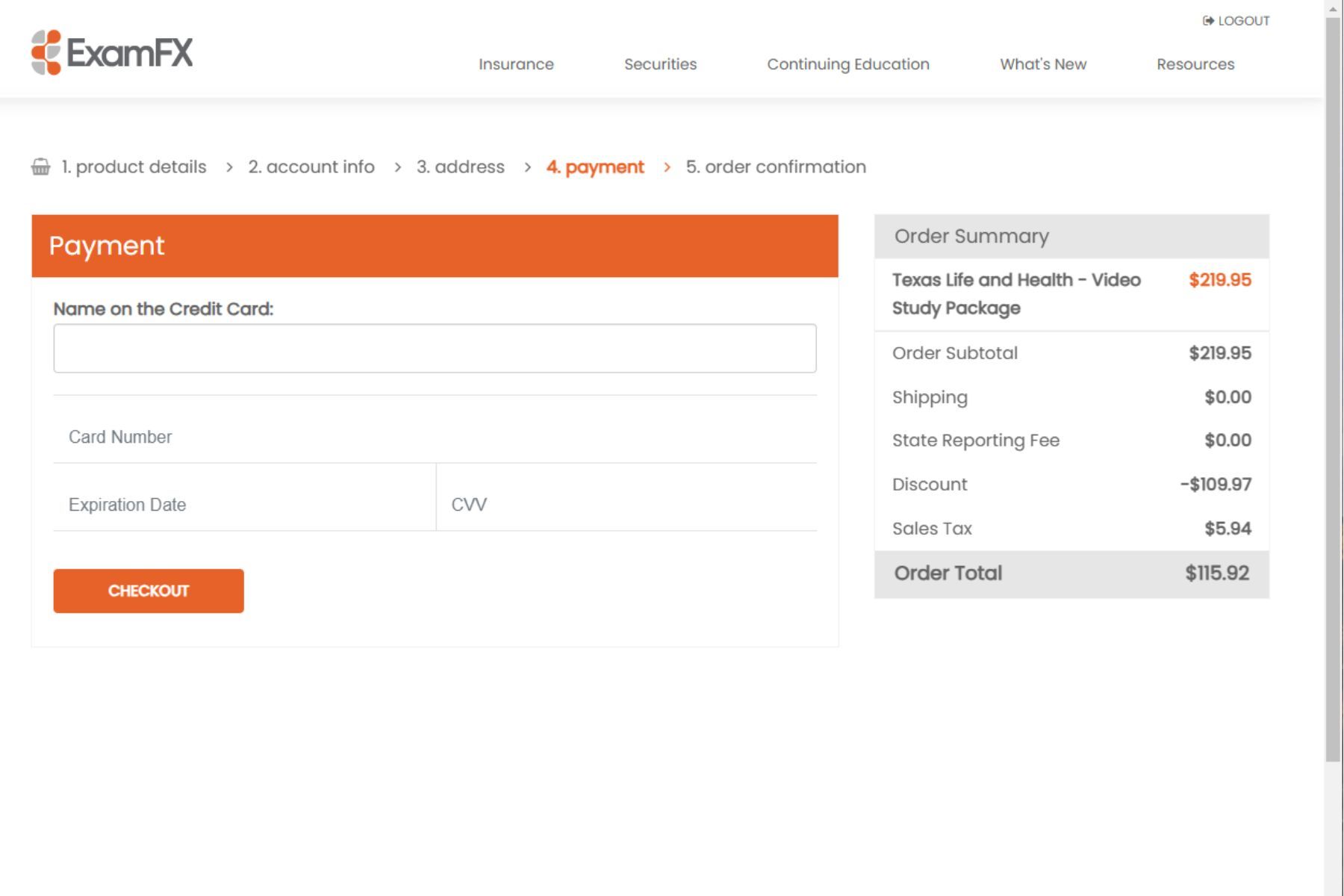The image size is (1344, 896).
Task: Return to the address step
Action: point(461,167)
